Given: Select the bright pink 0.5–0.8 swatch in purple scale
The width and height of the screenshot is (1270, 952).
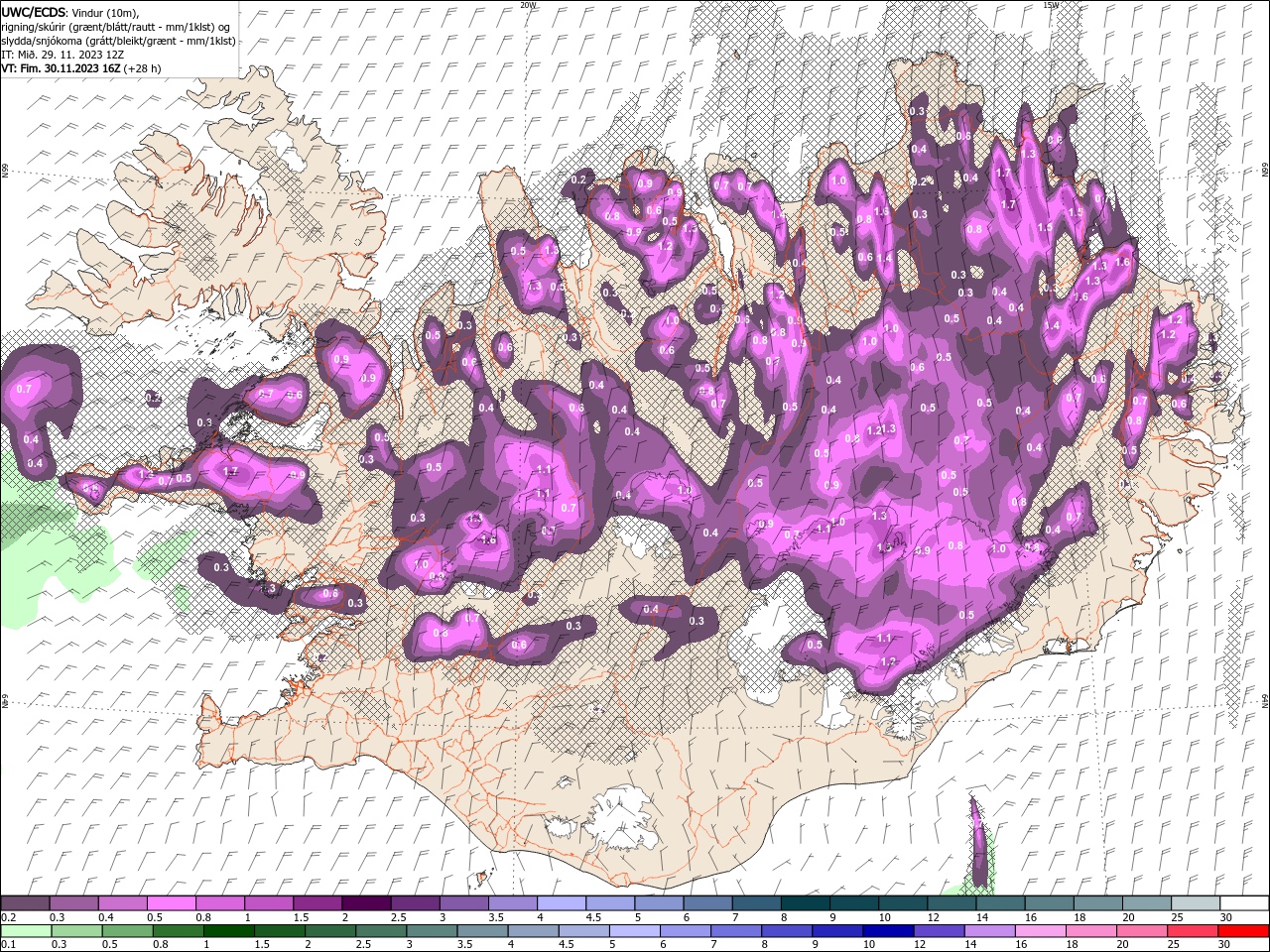Looking at the screenshot, I should tap(171, 903).
